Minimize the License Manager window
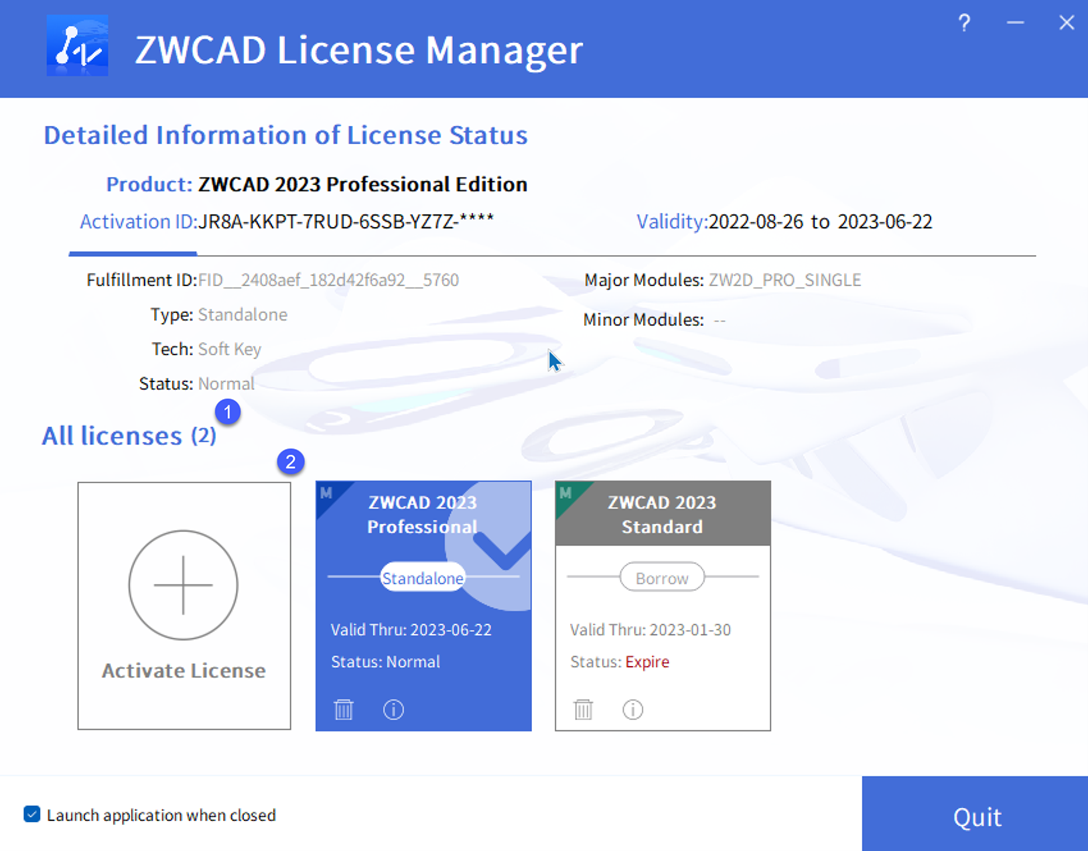The image size is (1088, 851). [x=1015, y=23]
